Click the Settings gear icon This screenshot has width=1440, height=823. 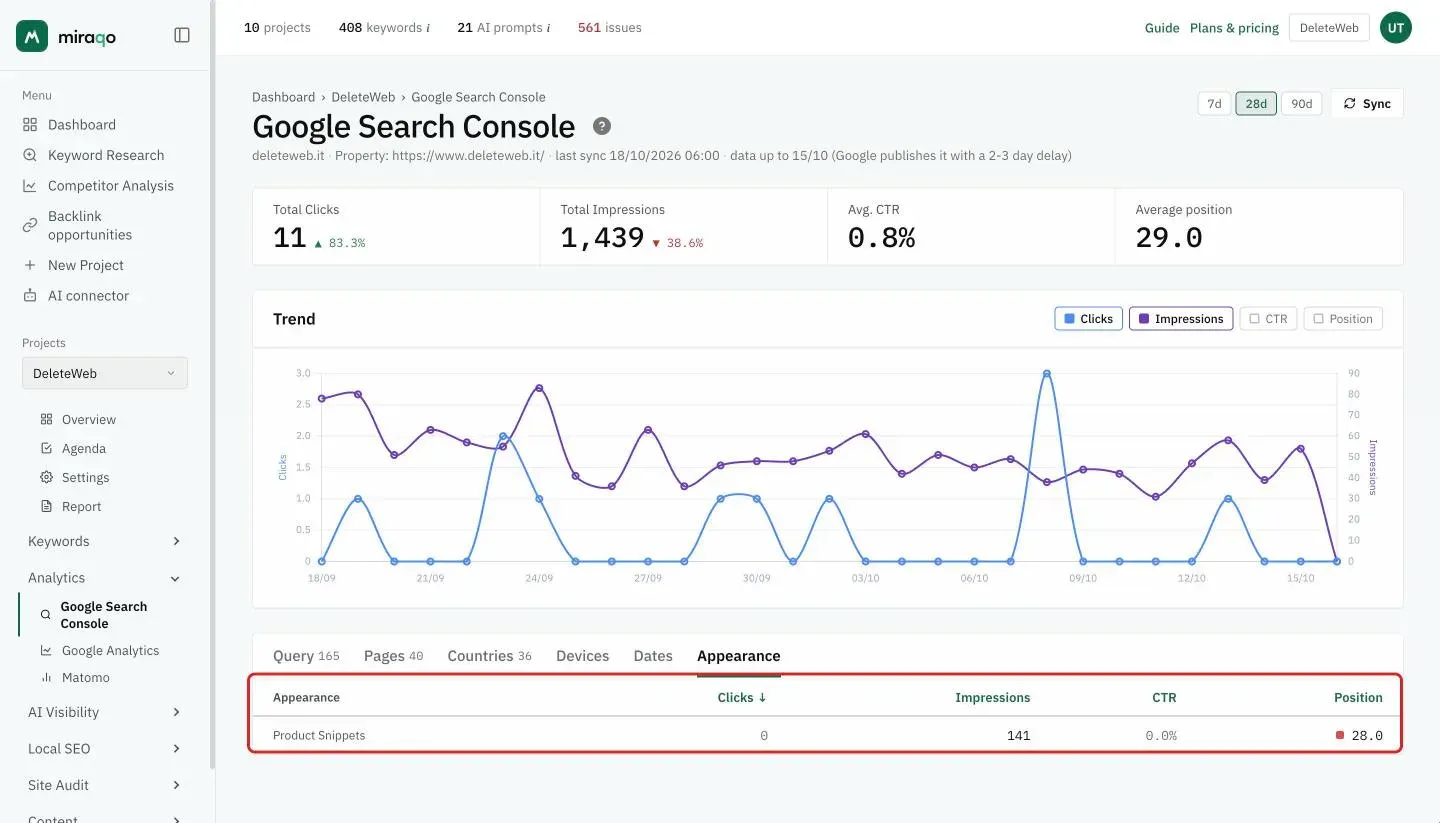tap(46, 477)
